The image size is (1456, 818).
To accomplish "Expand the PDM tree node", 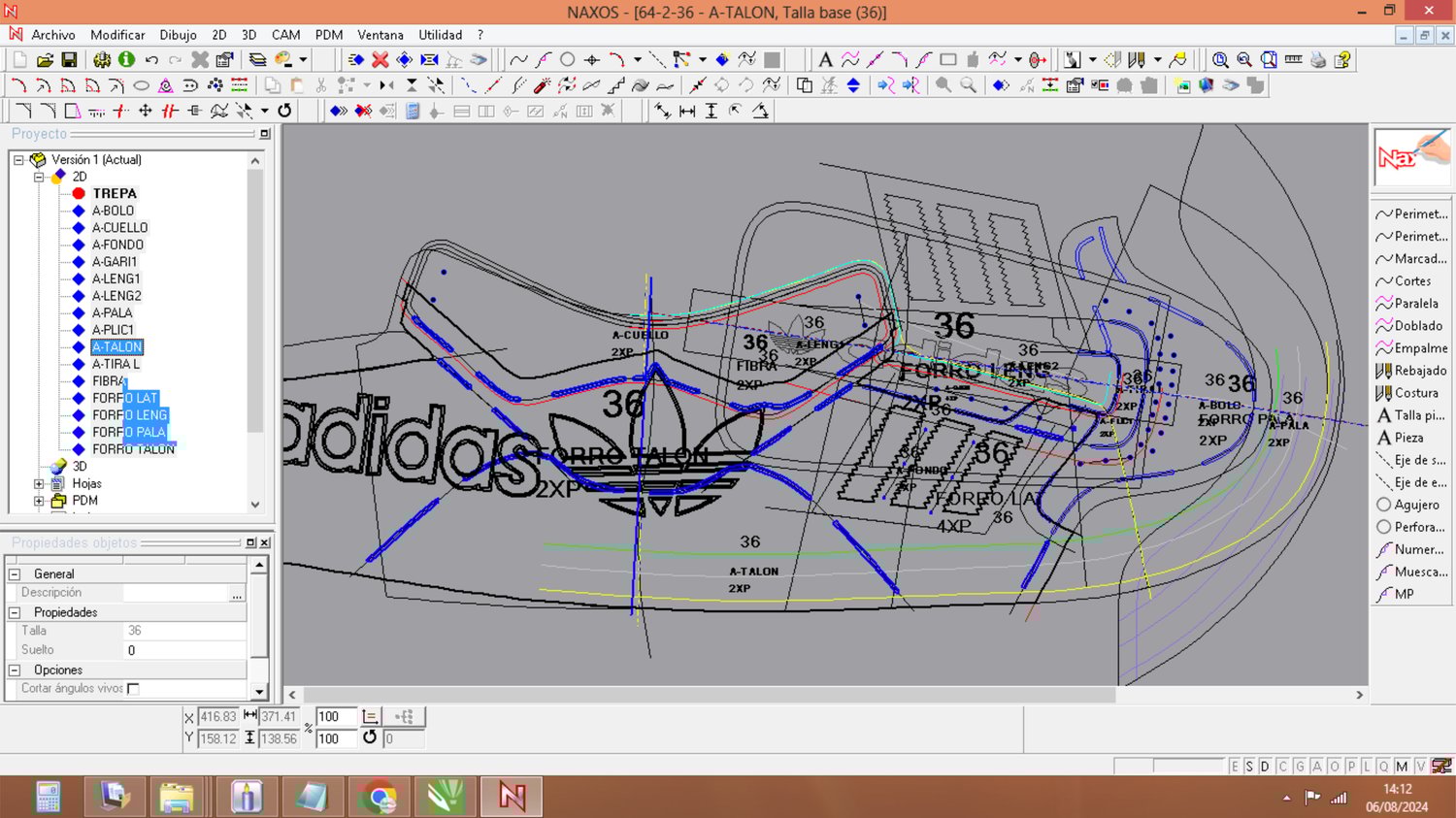I will click(39, 501).
